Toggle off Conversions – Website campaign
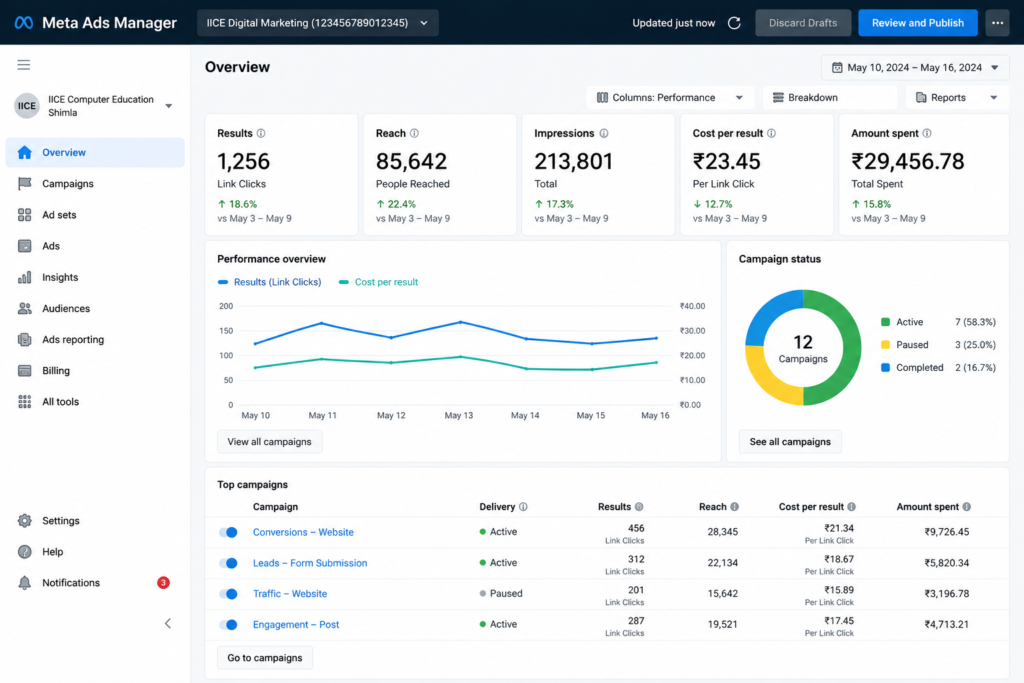This screenshot has height=683, width=1024. 229,532
